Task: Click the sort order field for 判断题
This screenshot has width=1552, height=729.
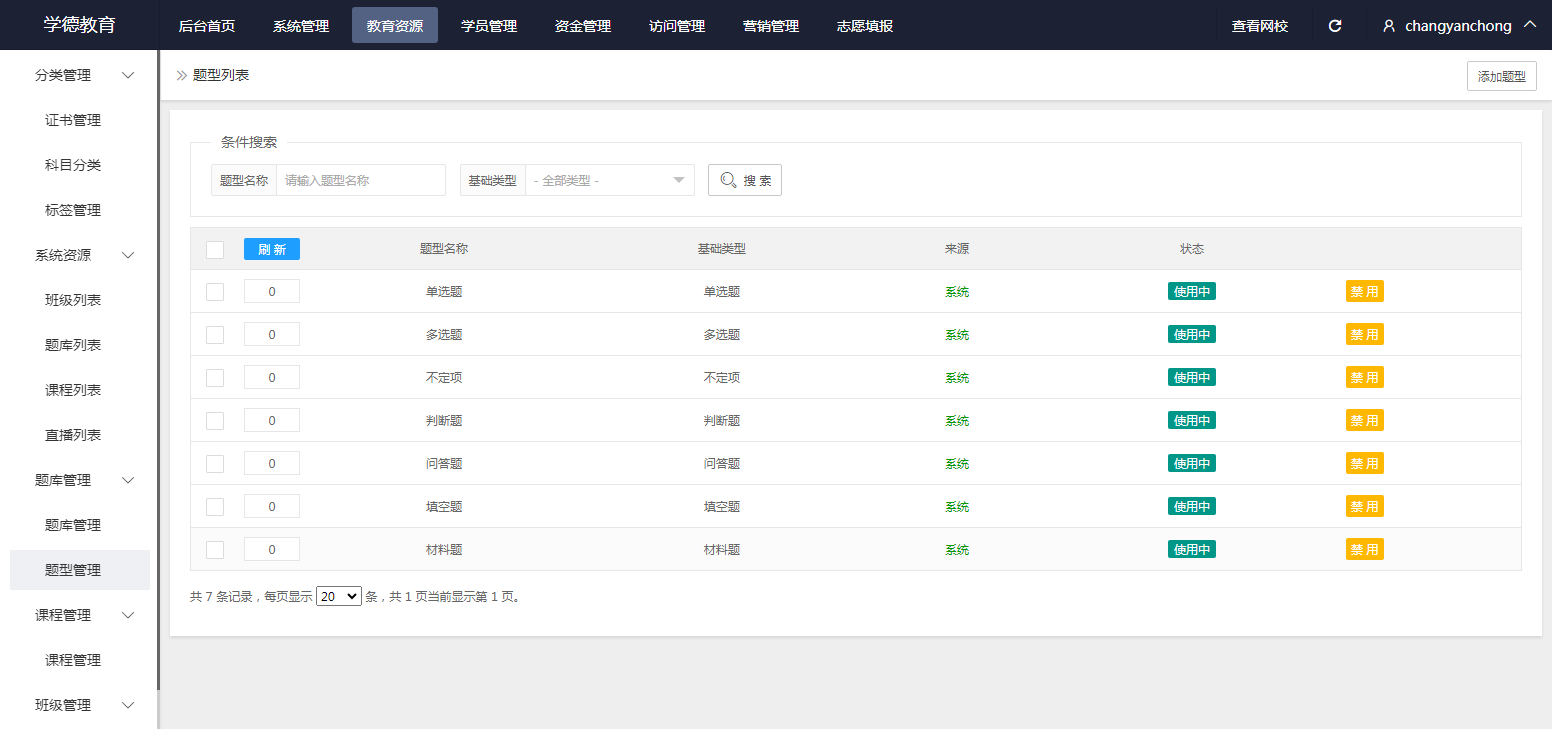Action: pyautogui.click(x=272, y=421)
